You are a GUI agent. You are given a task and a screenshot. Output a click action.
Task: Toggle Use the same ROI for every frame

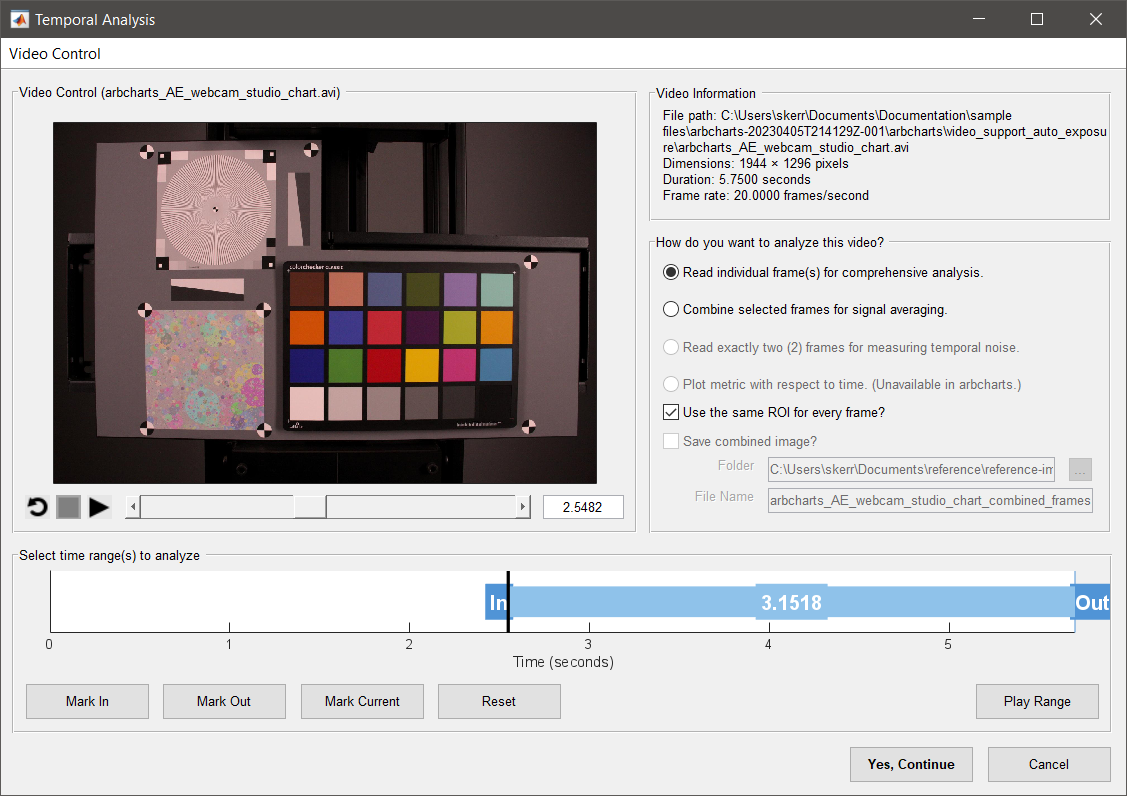pos(773,412)
